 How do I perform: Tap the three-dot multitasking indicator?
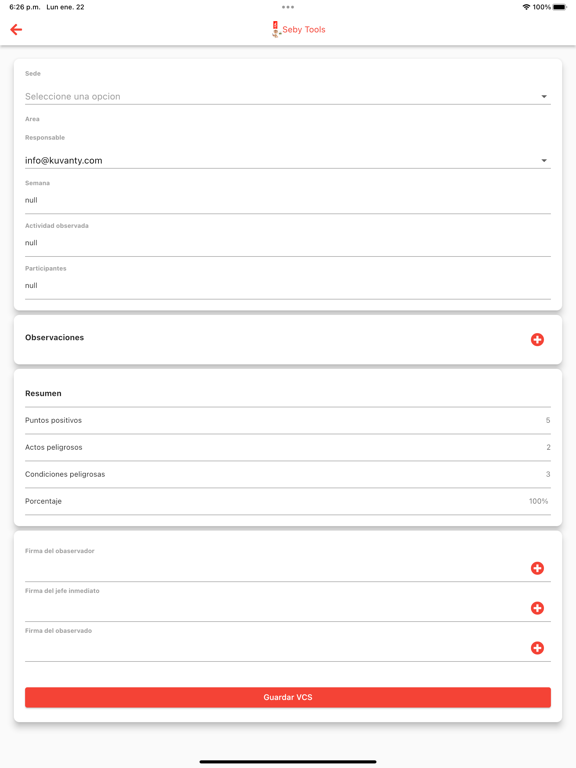click(288, 7)
